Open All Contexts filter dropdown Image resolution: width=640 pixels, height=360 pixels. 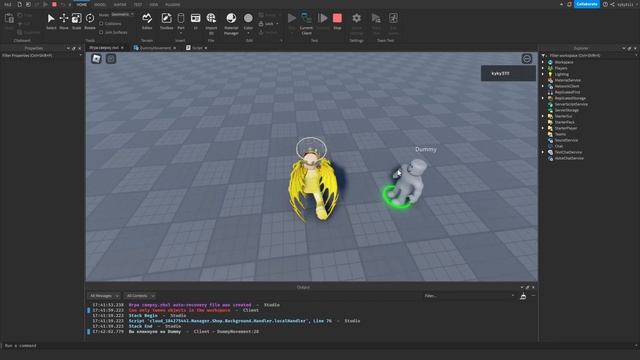(x=140, y=296)
